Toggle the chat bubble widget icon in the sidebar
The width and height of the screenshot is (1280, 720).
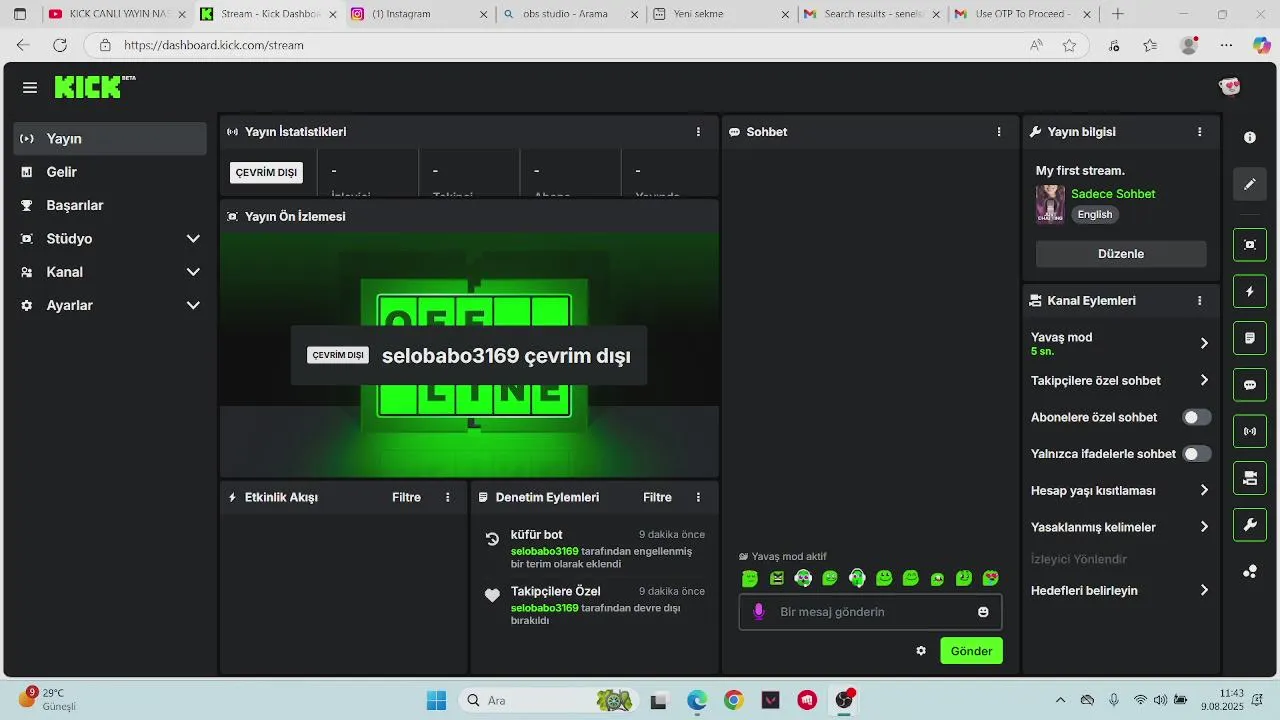coord(1250,385)
